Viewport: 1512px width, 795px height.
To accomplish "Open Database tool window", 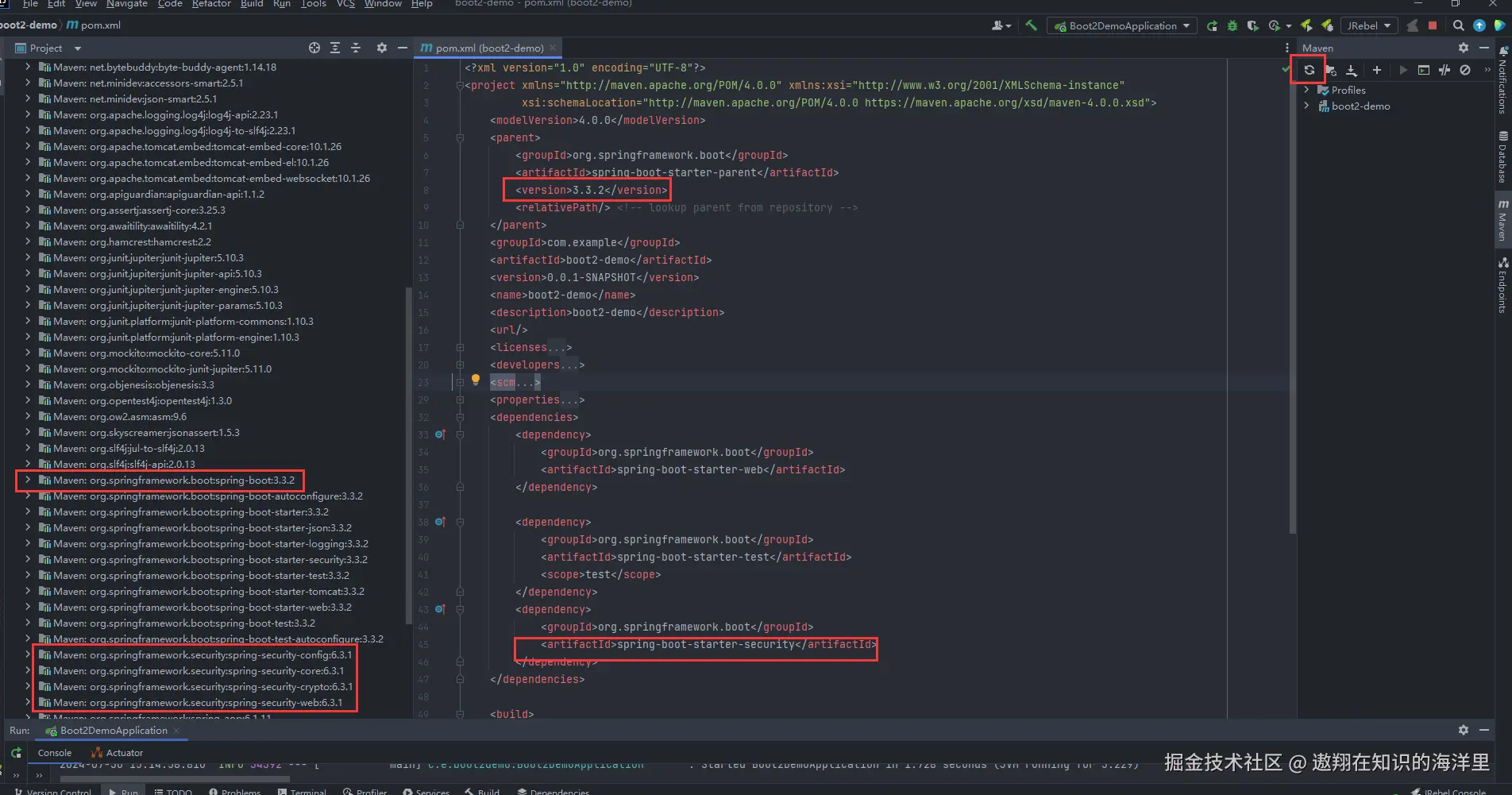I will 1502,157.
